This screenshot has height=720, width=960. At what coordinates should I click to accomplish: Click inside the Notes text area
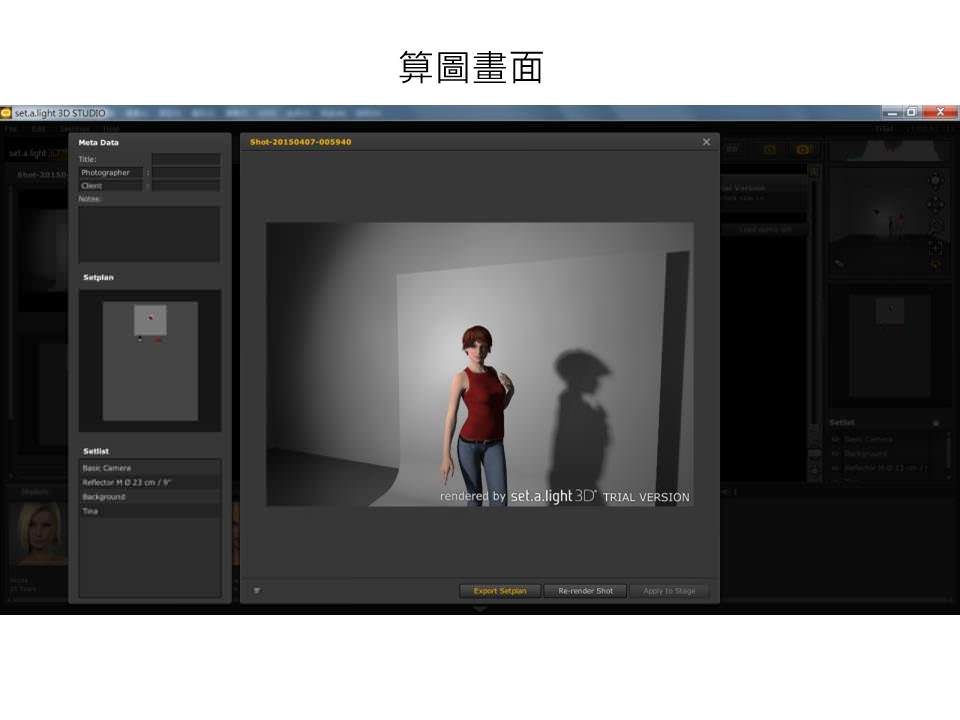click(149, 234)
